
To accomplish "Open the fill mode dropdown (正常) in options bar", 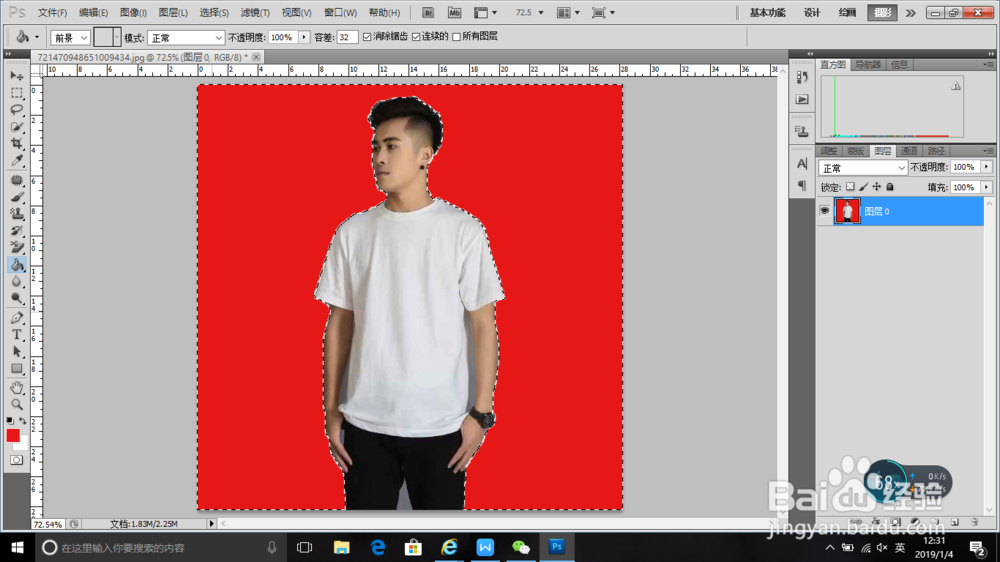I will tap(186, 38).
